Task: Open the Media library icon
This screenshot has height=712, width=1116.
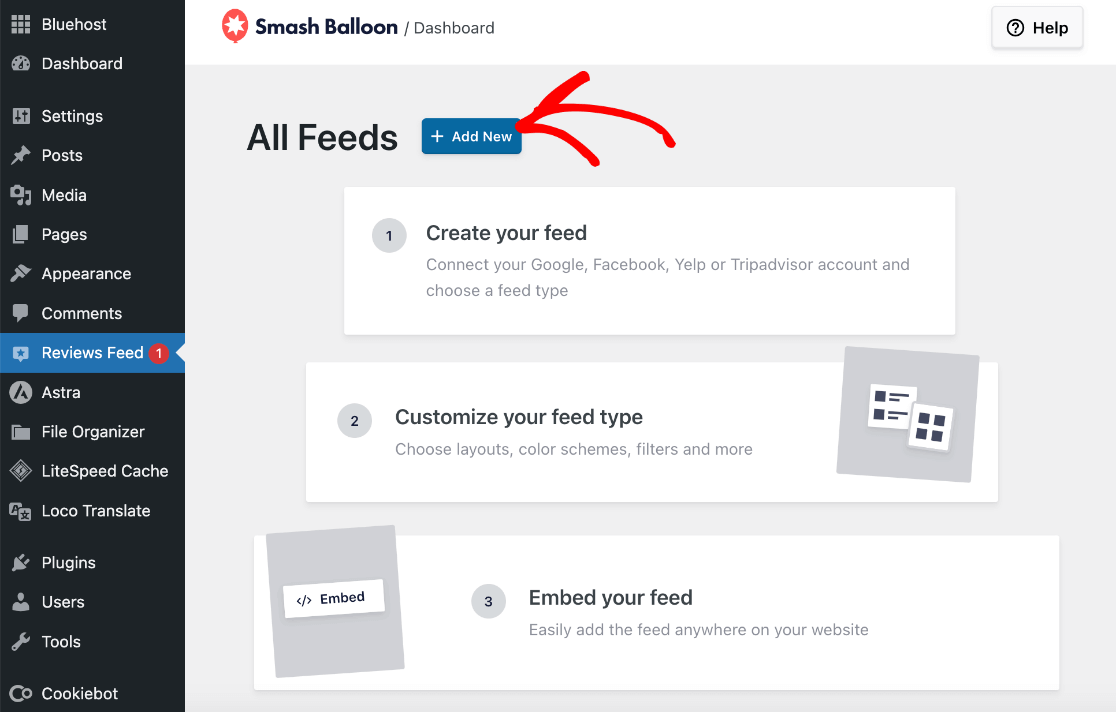Action: (20, 194)
